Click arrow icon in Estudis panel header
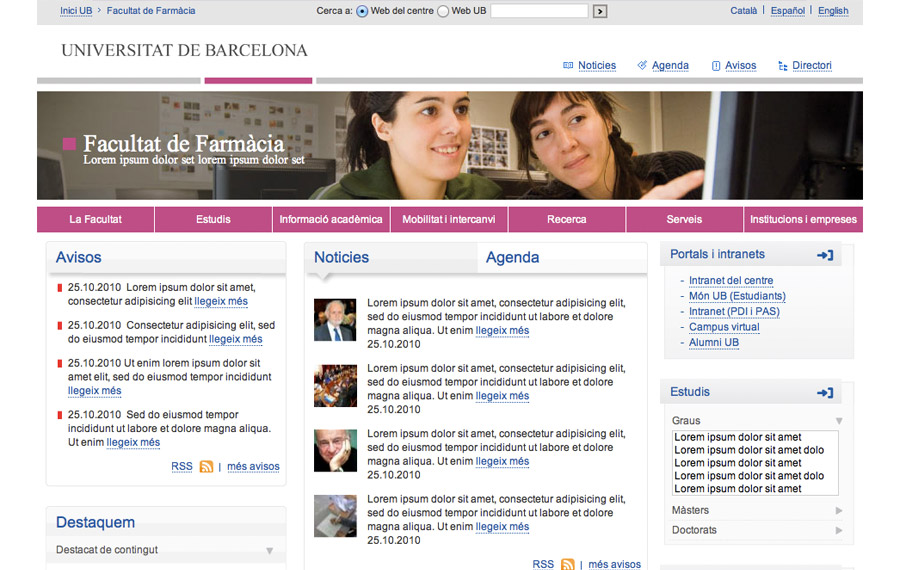The height and width of the screenshot is (570, 900). (825, 393)
